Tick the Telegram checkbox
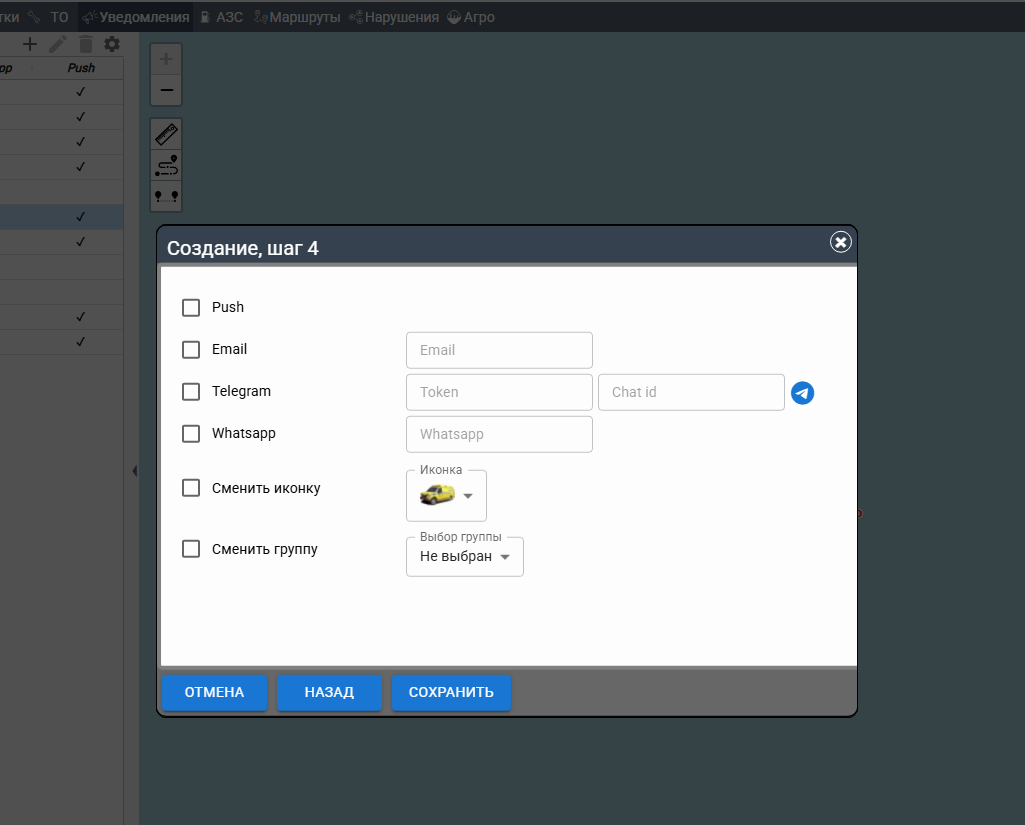Screen dimensions: 1025x825 coord(191,392)
